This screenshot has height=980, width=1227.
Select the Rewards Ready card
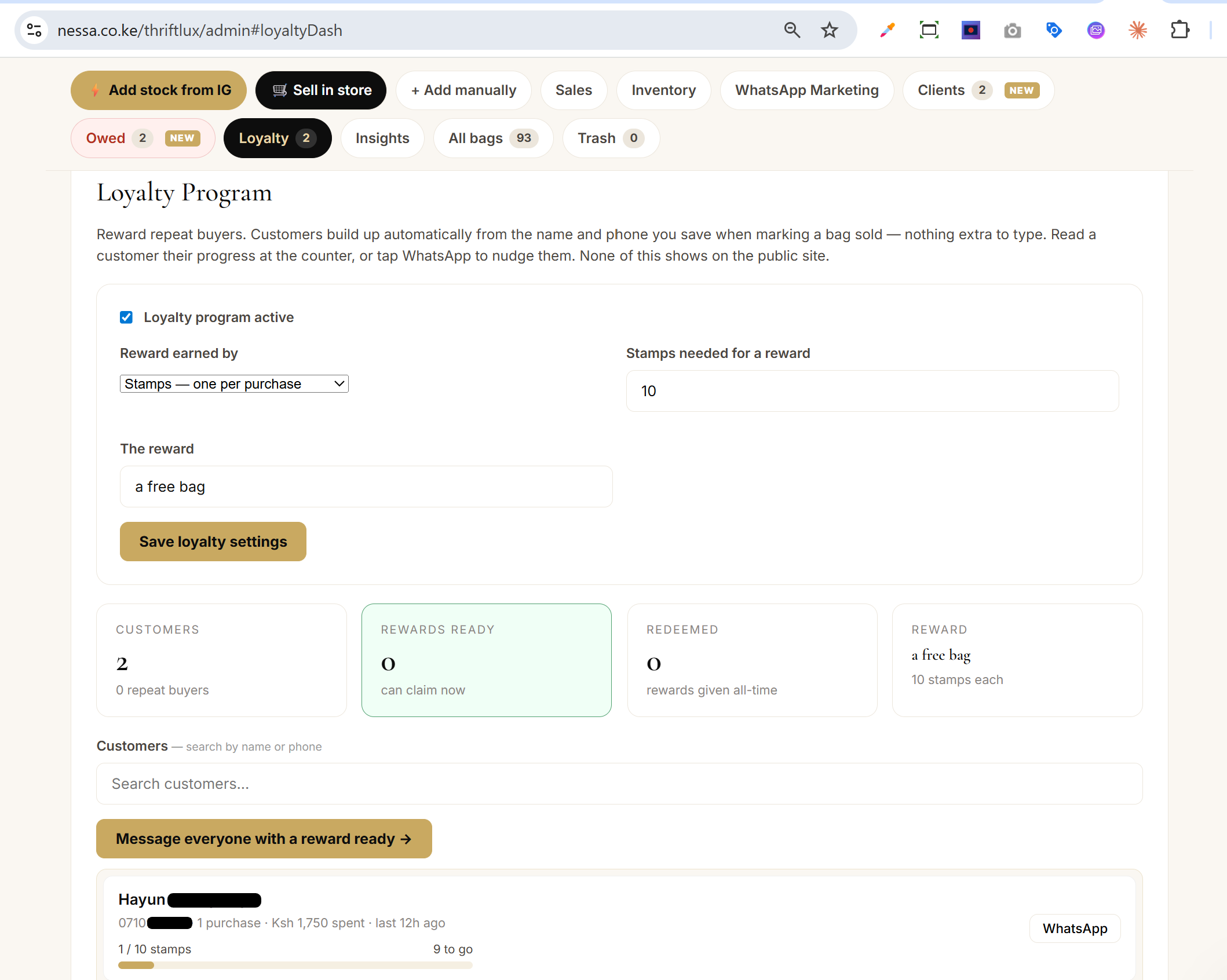click(487, 660)
